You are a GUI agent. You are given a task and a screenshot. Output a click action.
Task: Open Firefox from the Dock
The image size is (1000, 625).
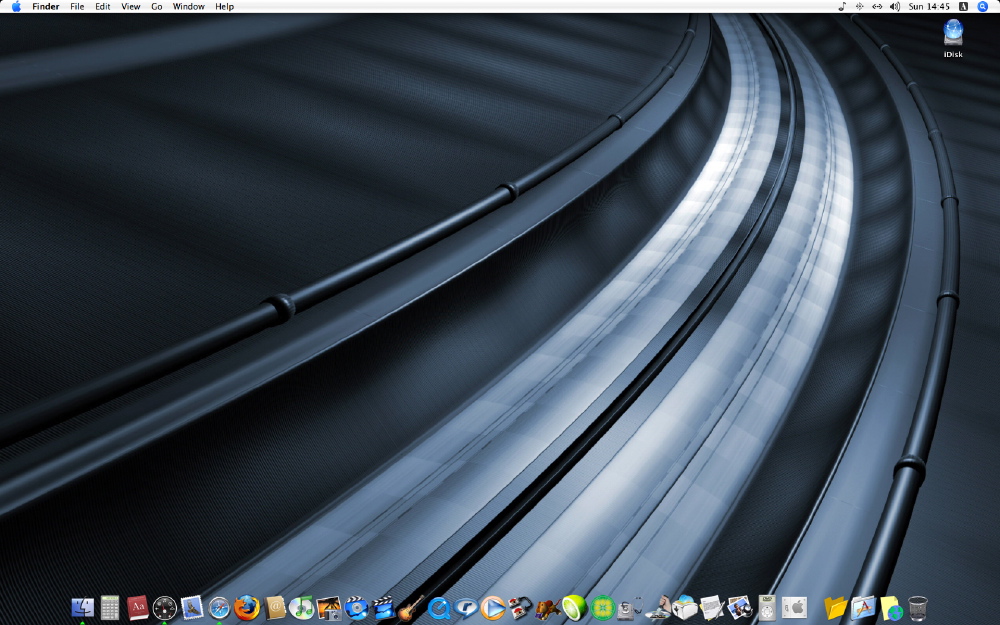pyautogui.click(x=247, y=607)
